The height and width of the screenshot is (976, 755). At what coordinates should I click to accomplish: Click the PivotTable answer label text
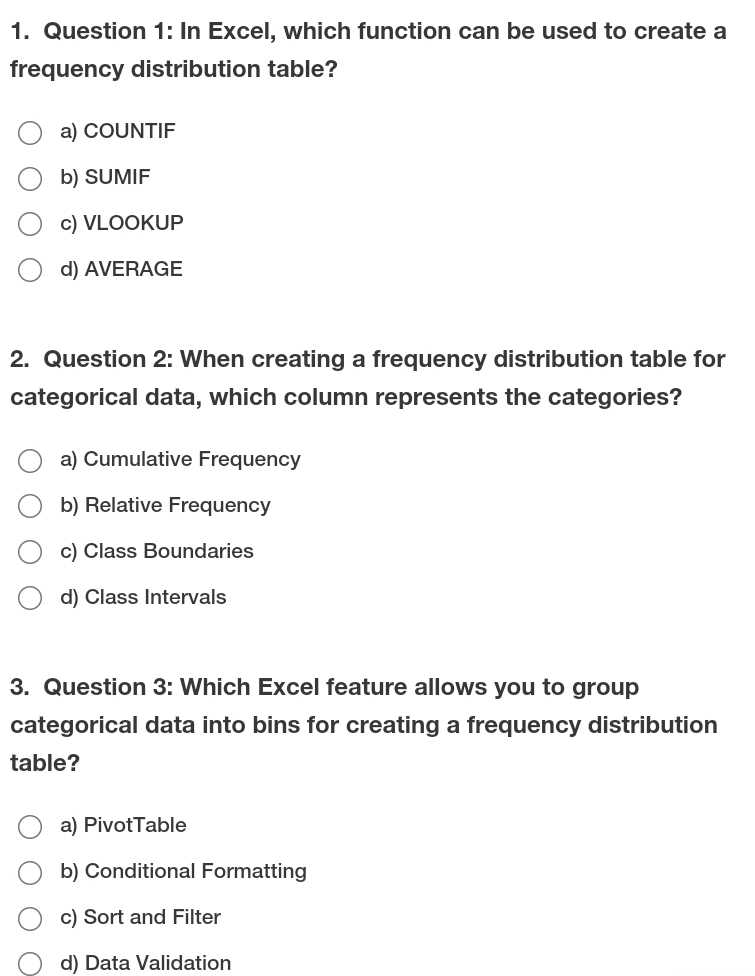coord(123,825)
